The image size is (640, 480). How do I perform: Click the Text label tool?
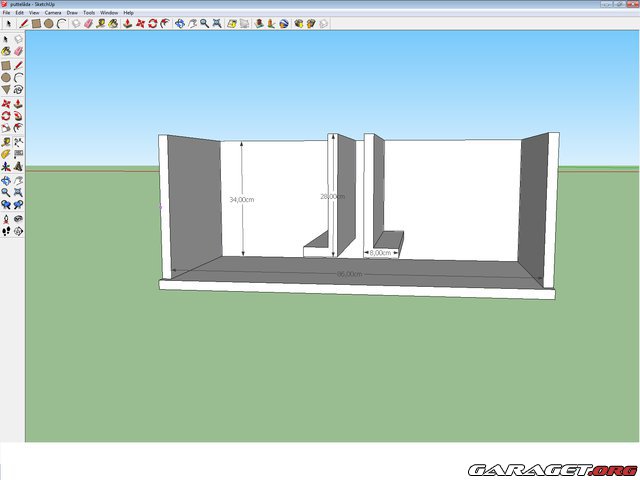click(19, 153)
